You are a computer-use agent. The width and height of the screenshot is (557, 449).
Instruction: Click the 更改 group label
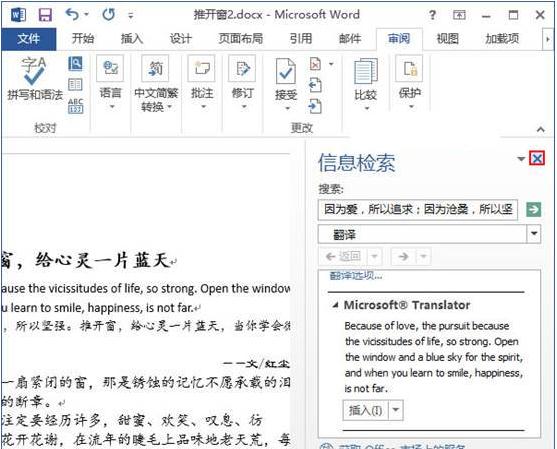pos(302,128)
